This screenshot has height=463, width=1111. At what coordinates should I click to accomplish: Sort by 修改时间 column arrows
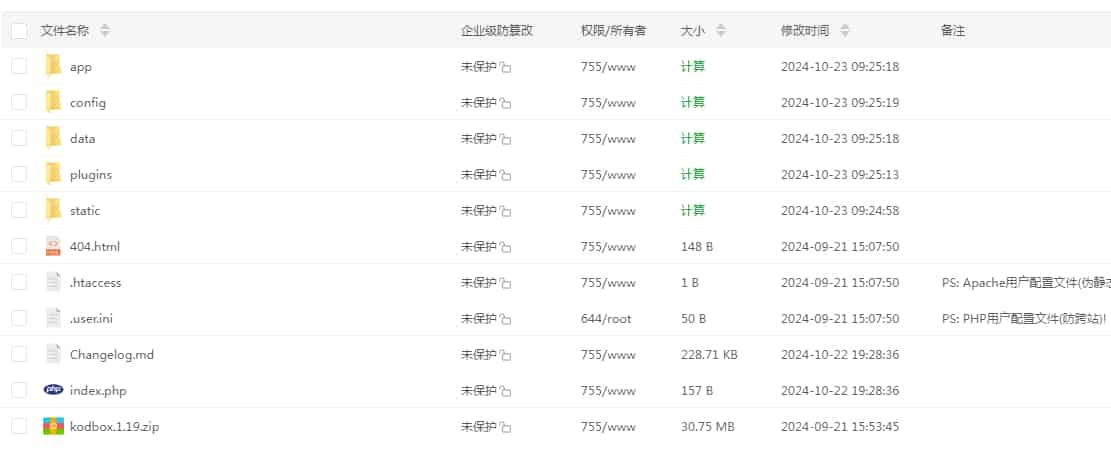click(845, 31)
